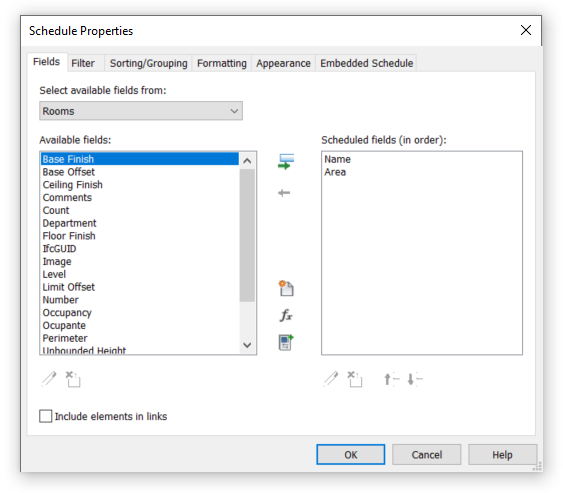Open the Formatting tab
The height and width of the screenshot is (493, 563).
(x=222, y=63)
